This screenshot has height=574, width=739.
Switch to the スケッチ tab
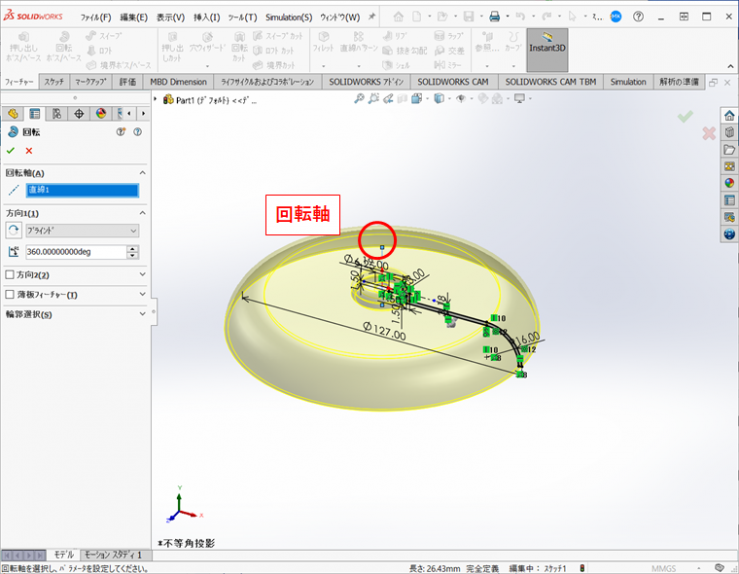[54, 82]
